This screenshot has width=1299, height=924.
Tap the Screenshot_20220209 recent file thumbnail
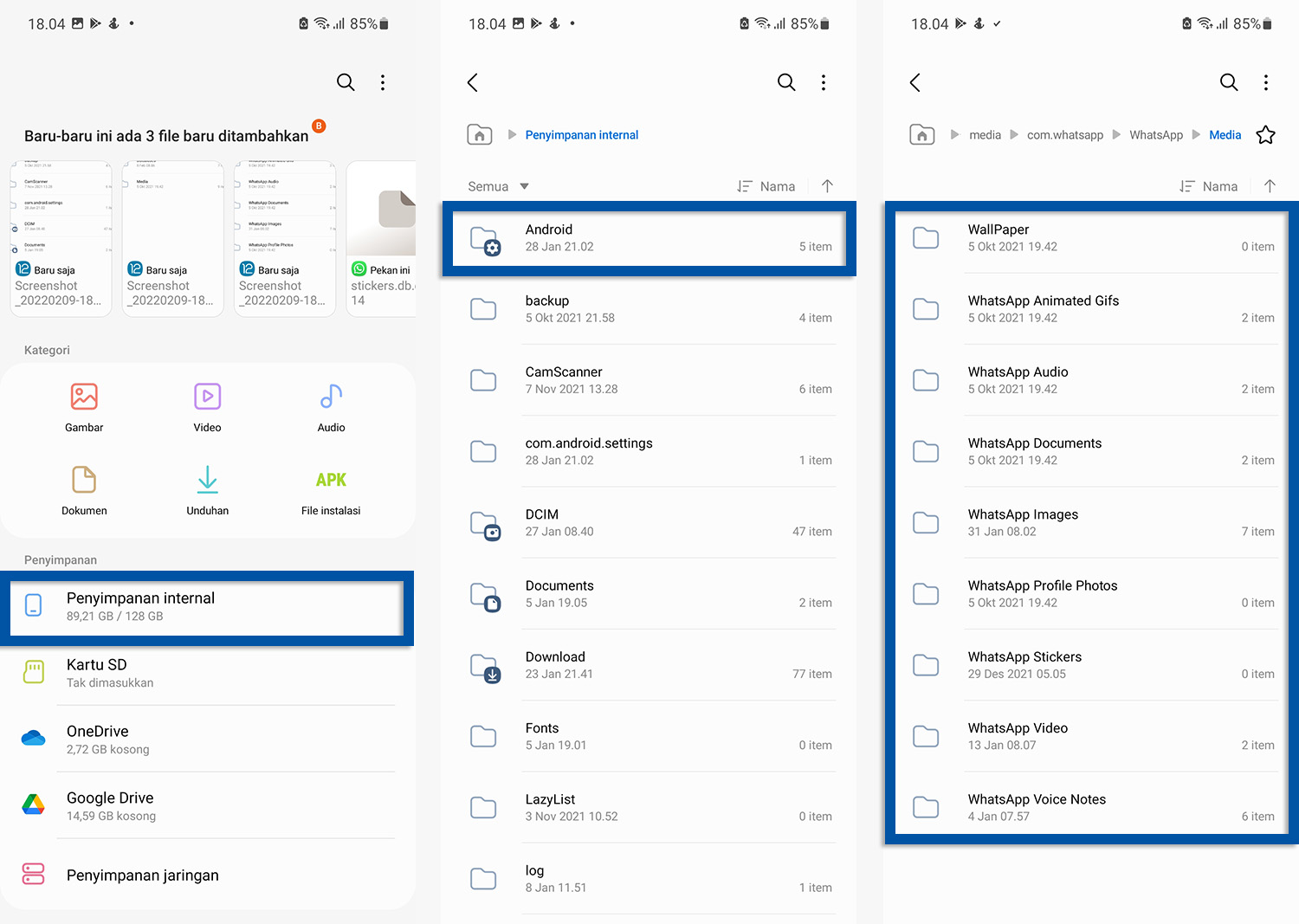(x=61, y=238)
